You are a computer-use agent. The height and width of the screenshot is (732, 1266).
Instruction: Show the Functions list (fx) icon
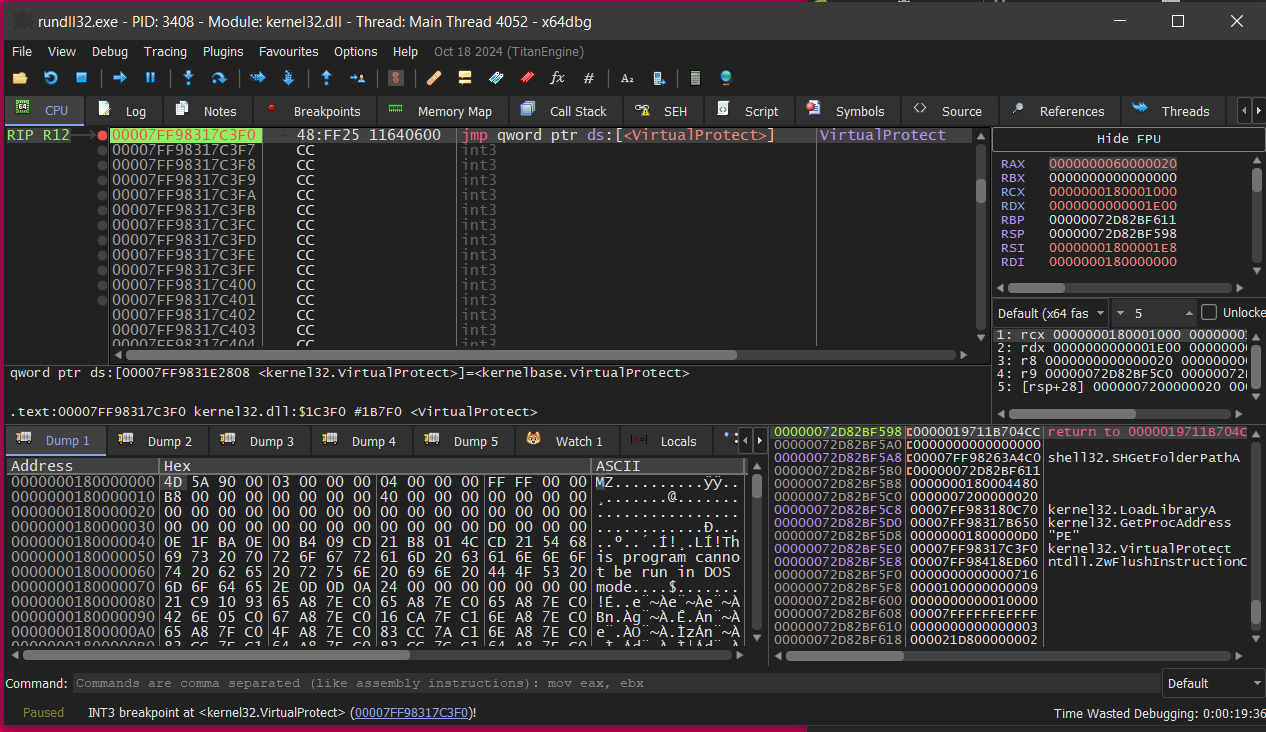click(557, 78)
